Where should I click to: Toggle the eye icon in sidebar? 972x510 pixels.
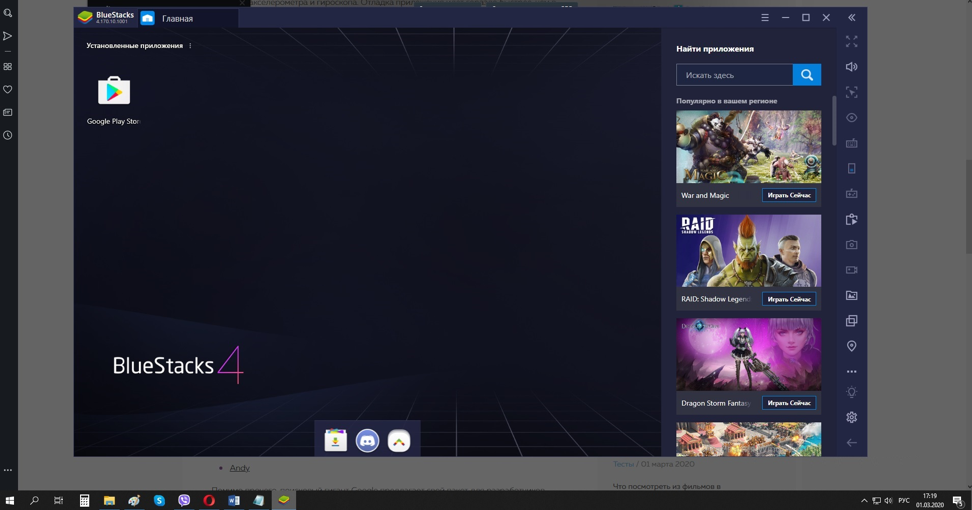pos(851,118)
